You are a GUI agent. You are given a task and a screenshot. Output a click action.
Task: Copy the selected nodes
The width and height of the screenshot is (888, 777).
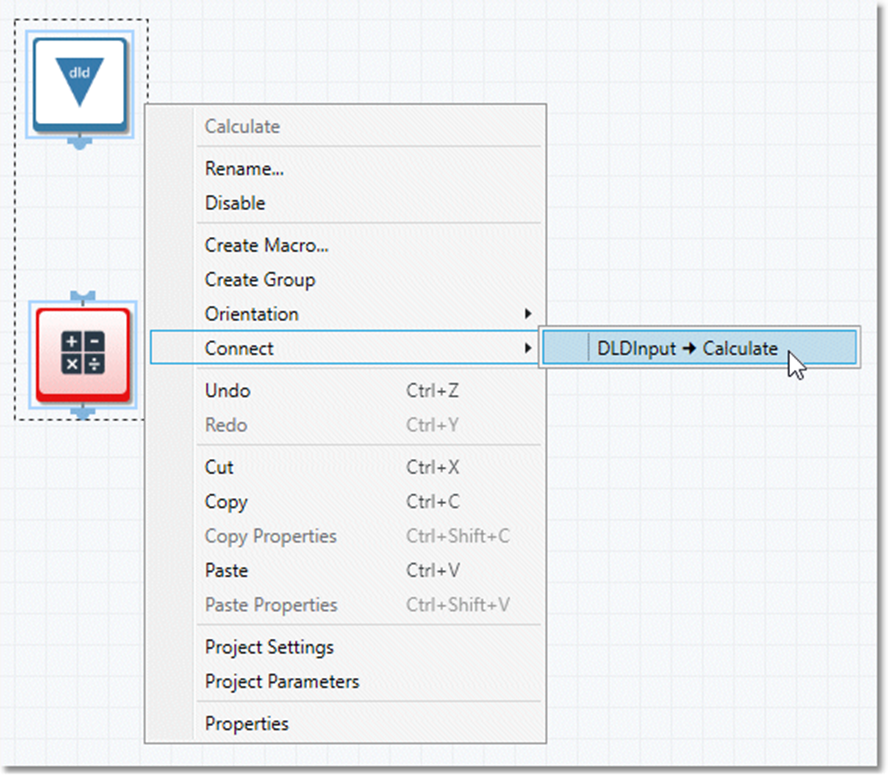(226, 502)
